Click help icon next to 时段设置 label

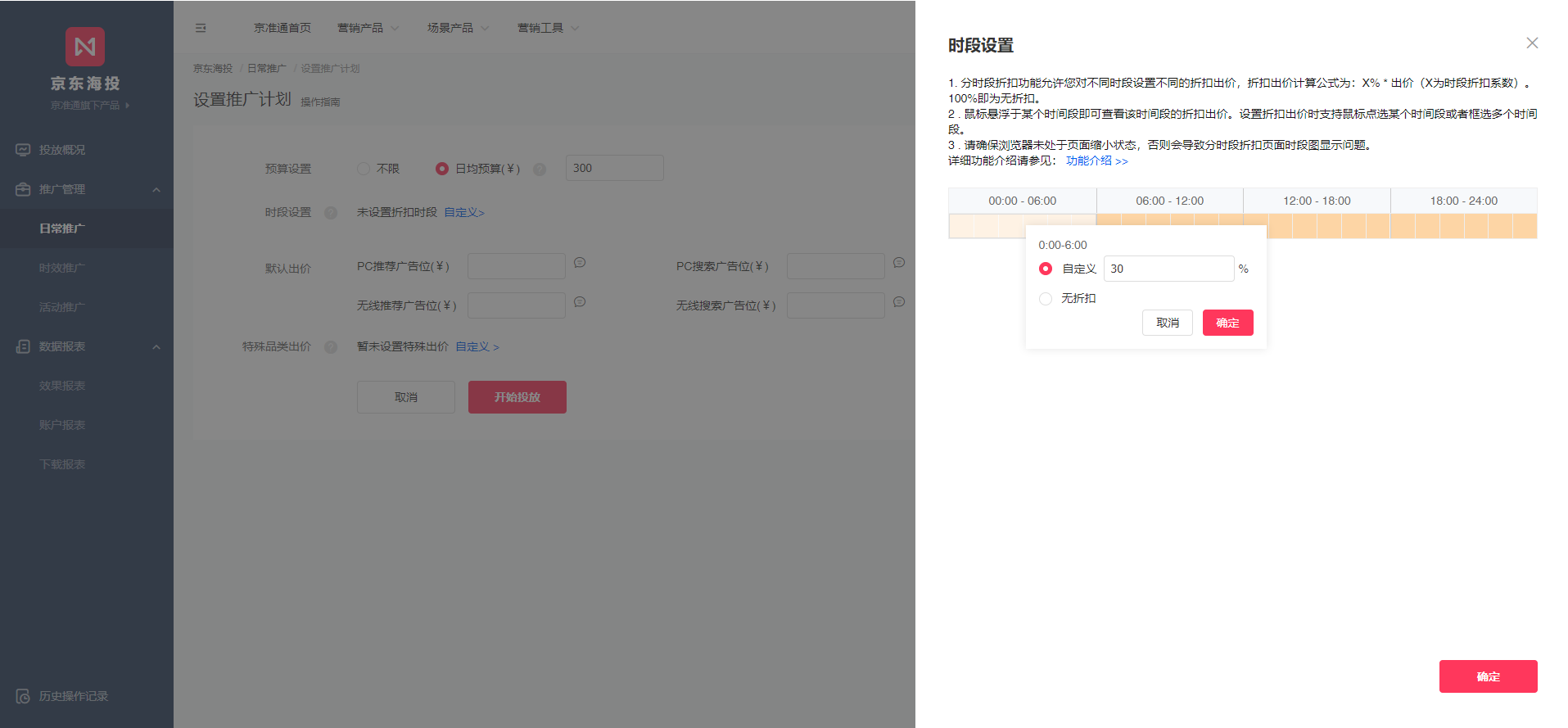pos(331,213)
